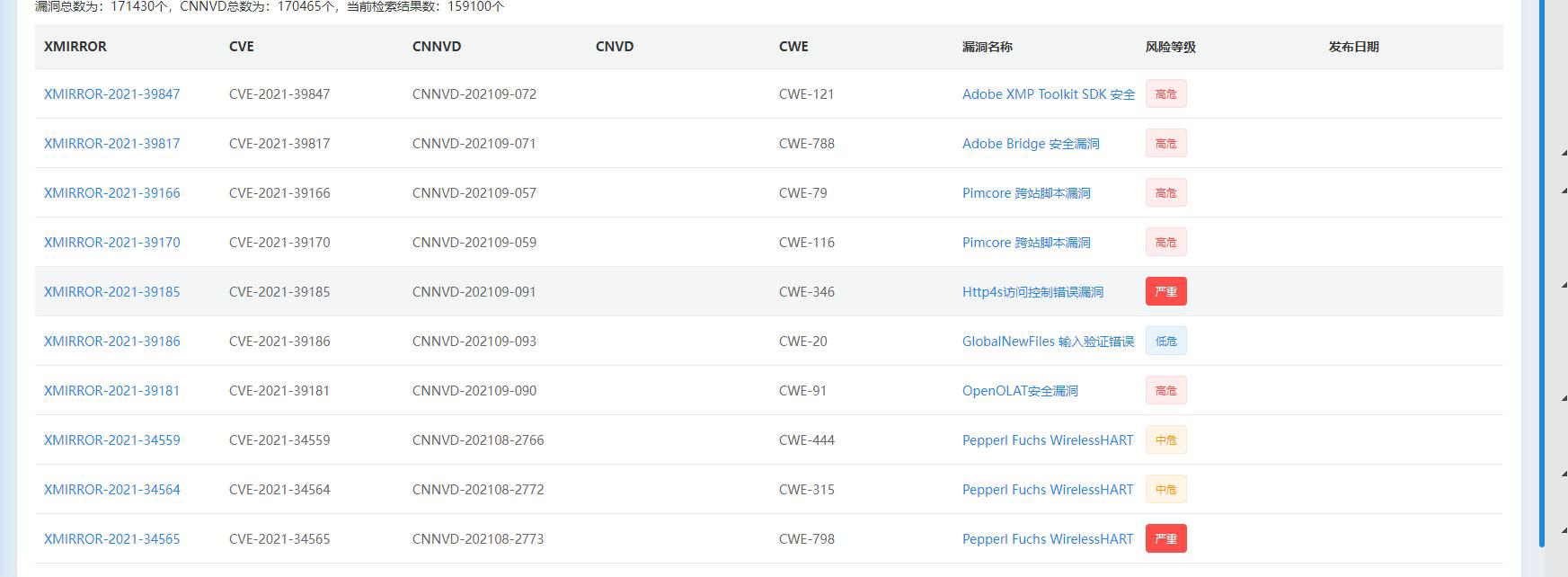This screenshot has height=577, width=1568.
Task: Open the XMIRROR-2021-34565 link
Action: [x=112, y=539]
